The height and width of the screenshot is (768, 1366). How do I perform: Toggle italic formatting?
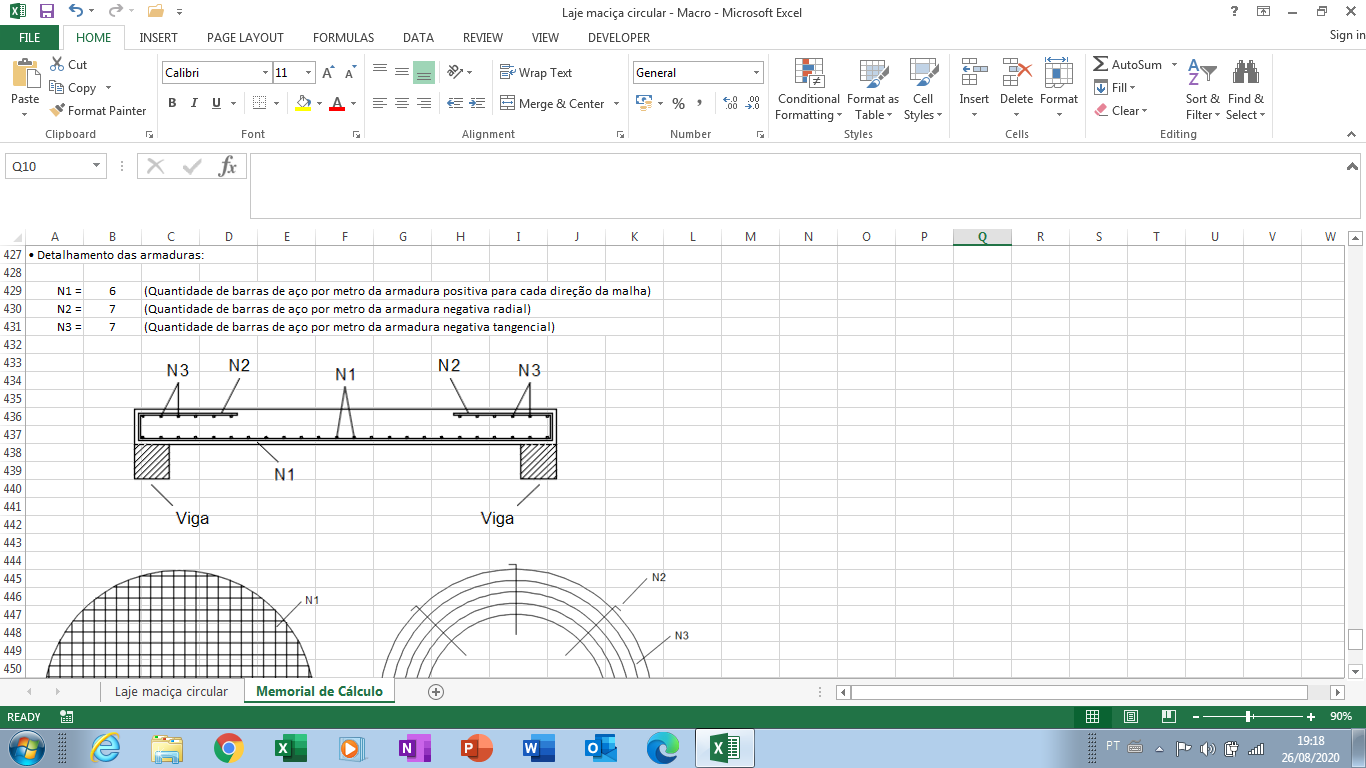pyautogui.click(x=194, y=103)
